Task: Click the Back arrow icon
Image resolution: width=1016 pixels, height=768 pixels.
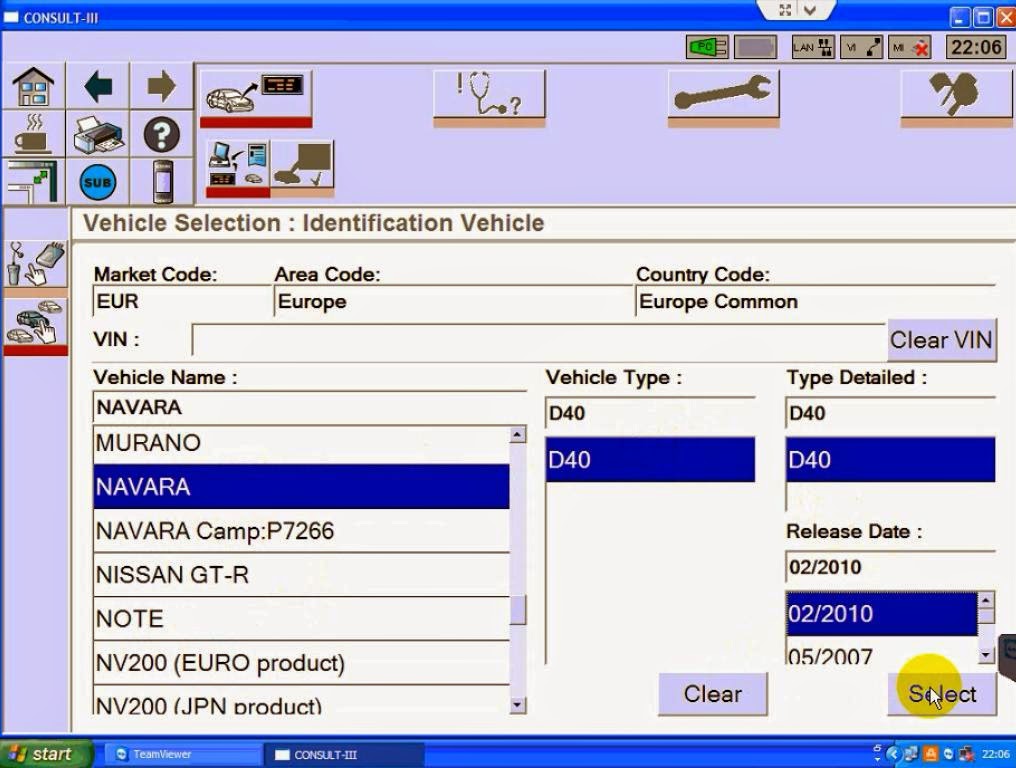Action: [98, 86]
